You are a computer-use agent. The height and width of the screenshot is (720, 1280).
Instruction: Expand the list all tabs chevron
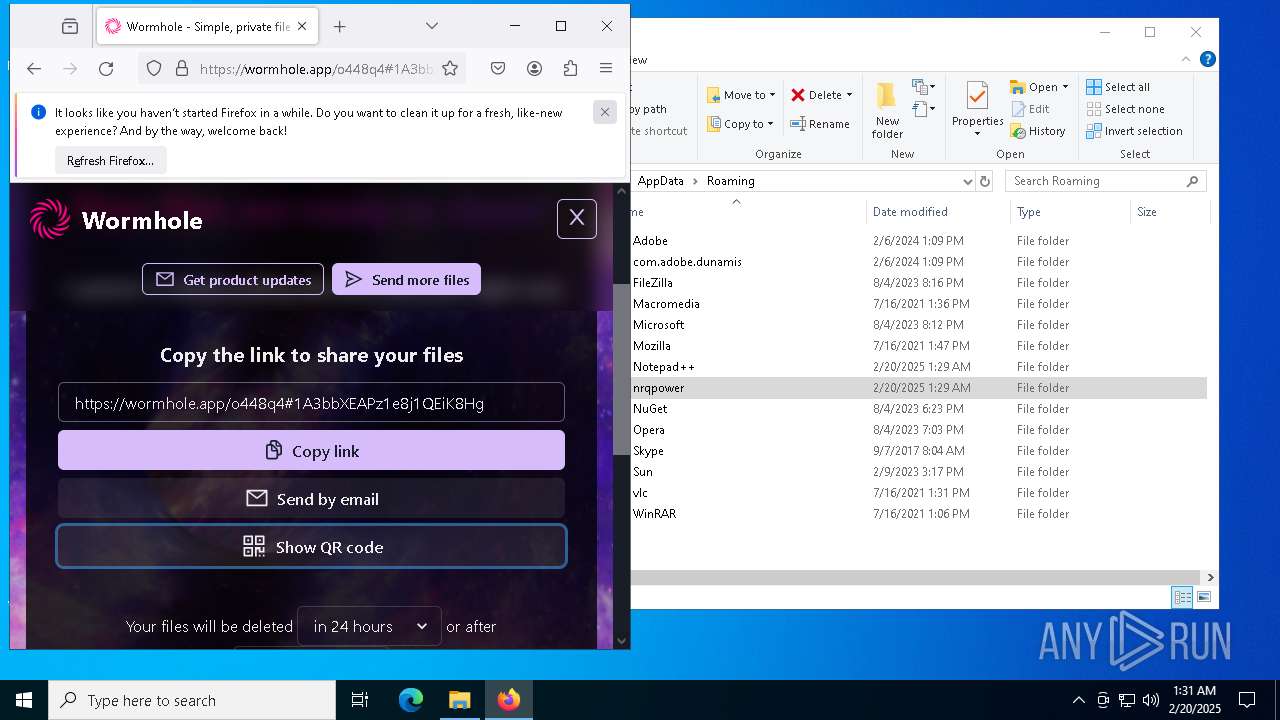[x=432, y=26]
